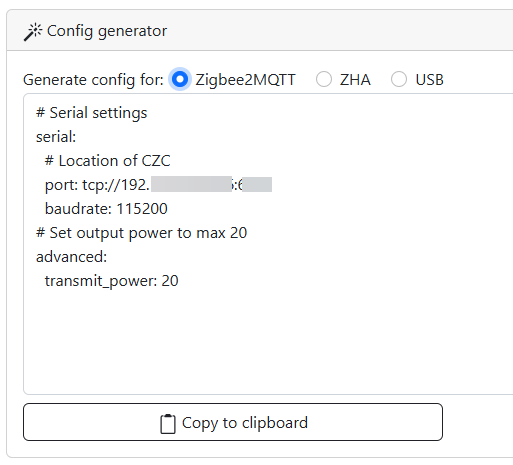Place cursor on '# Location of CZC' comment
This screenshot has height=465, width=513.
click(108, 161)
